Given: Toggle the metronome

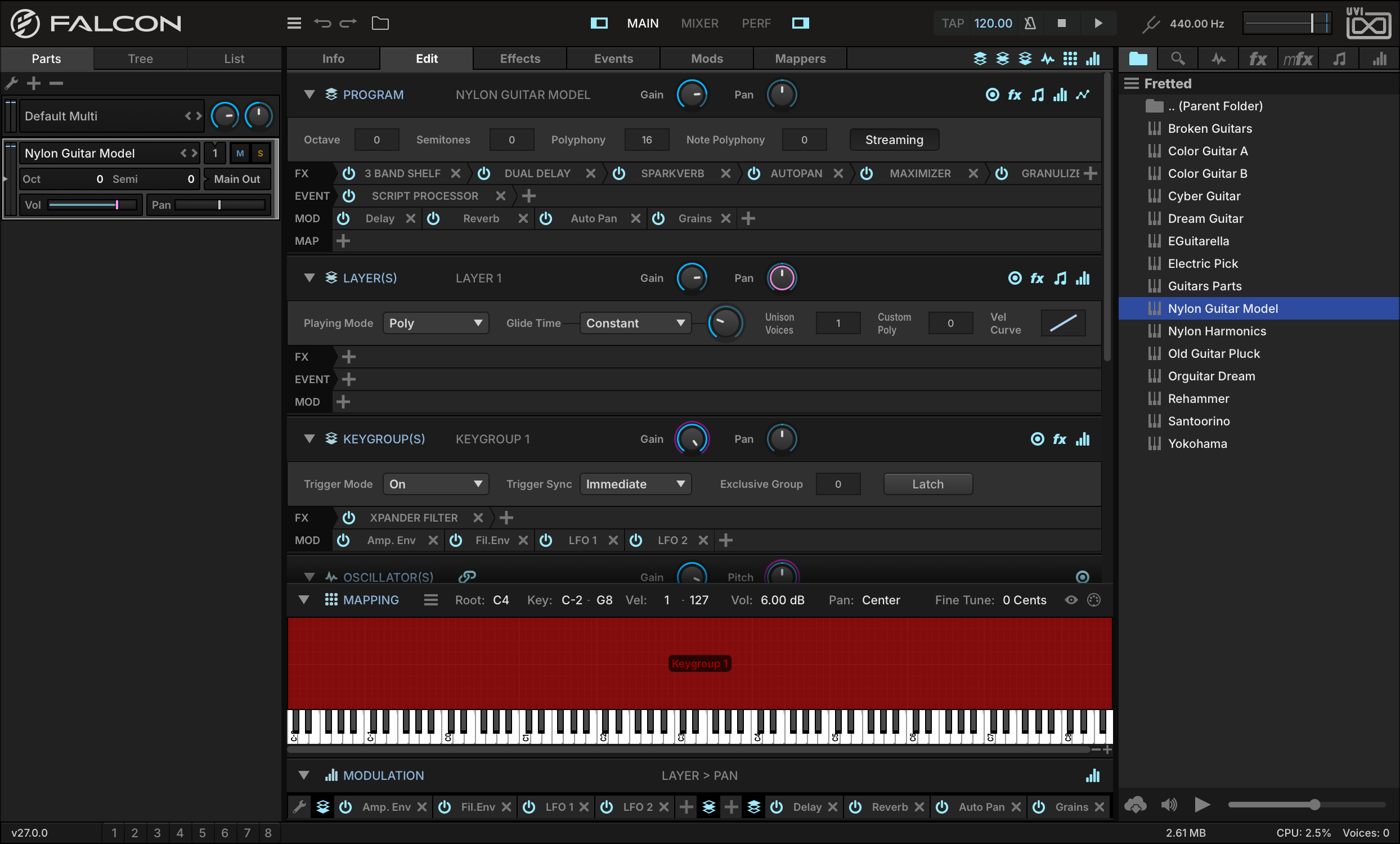Looking at the screenshot, I should 1030,23.
